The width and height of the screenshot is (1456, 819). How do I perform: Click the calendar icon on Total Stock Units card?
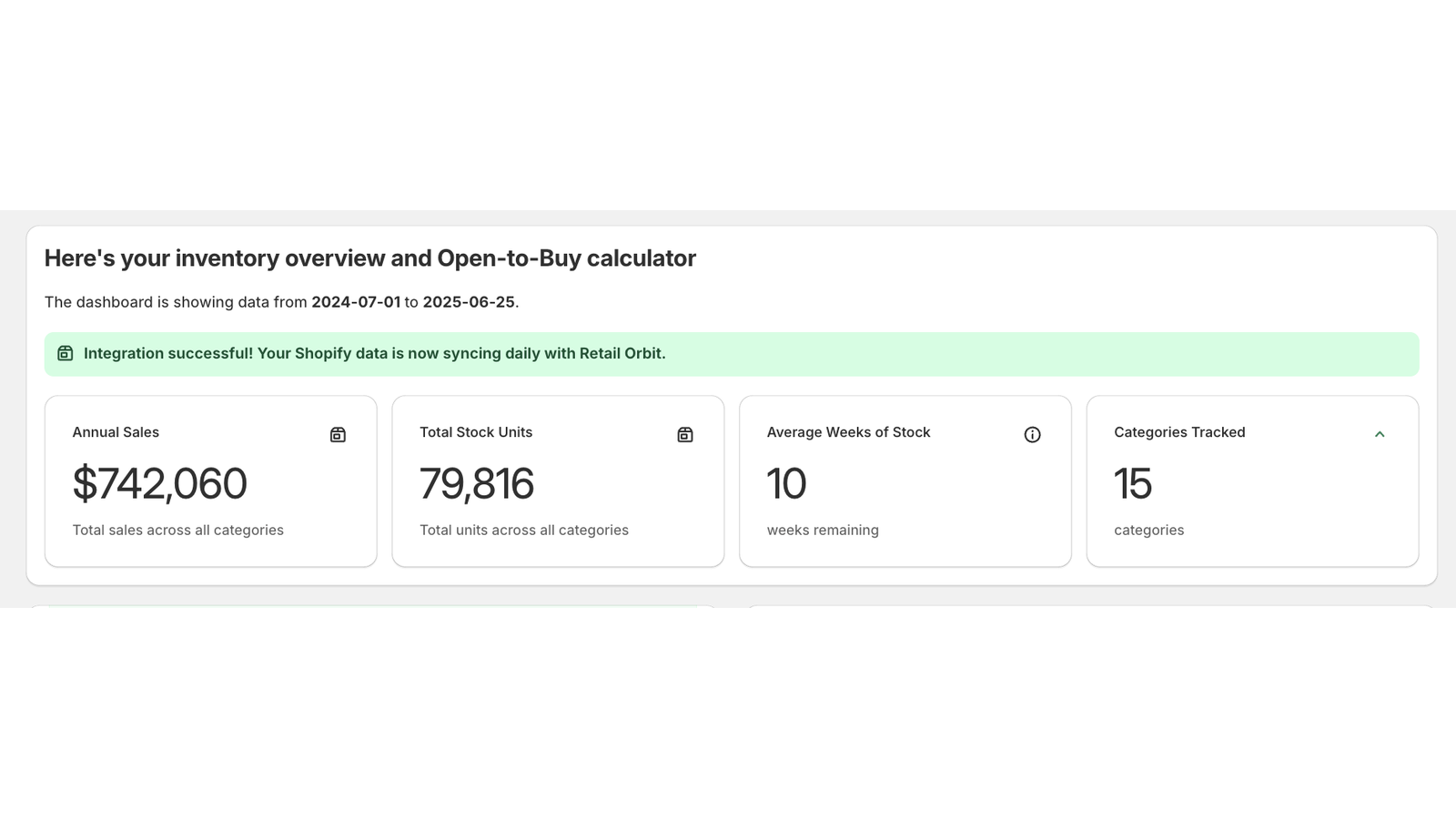pos(684,434)
